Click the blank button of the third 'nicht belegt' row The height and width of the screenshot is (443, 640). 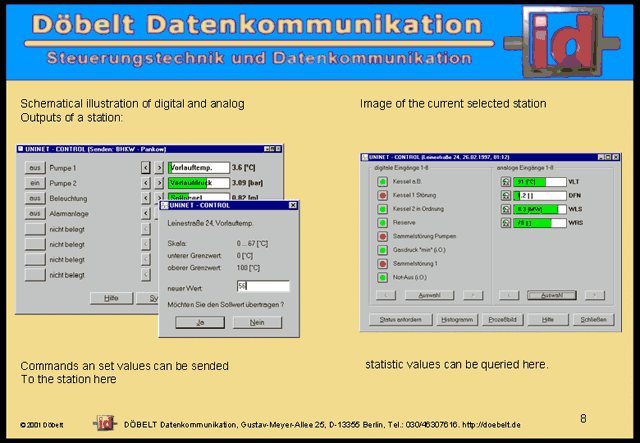pos(35,259)
